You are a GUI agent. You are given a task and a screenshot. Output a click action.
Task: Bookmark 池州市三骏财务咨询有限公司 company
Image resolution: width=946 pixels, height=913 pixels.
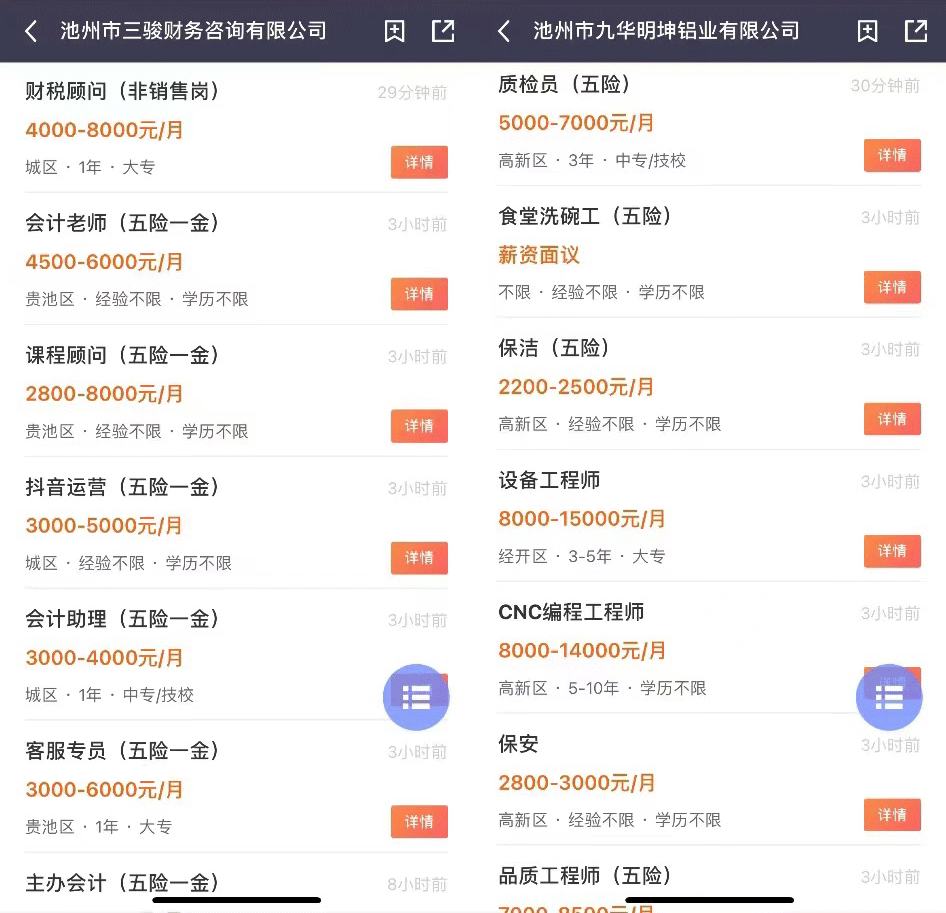pyautogui.click(x=395, y=31)
